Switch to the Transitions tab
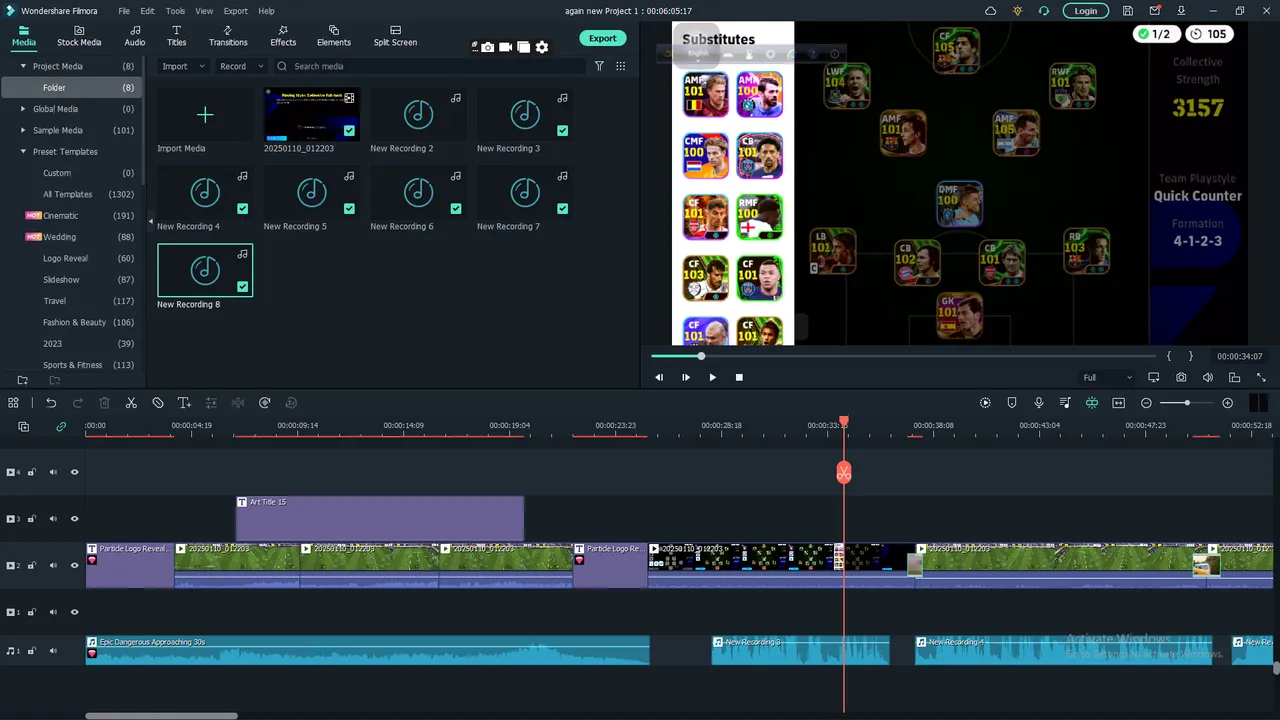The height and width of the screenshot is (720, 1280). pos(228,36)
